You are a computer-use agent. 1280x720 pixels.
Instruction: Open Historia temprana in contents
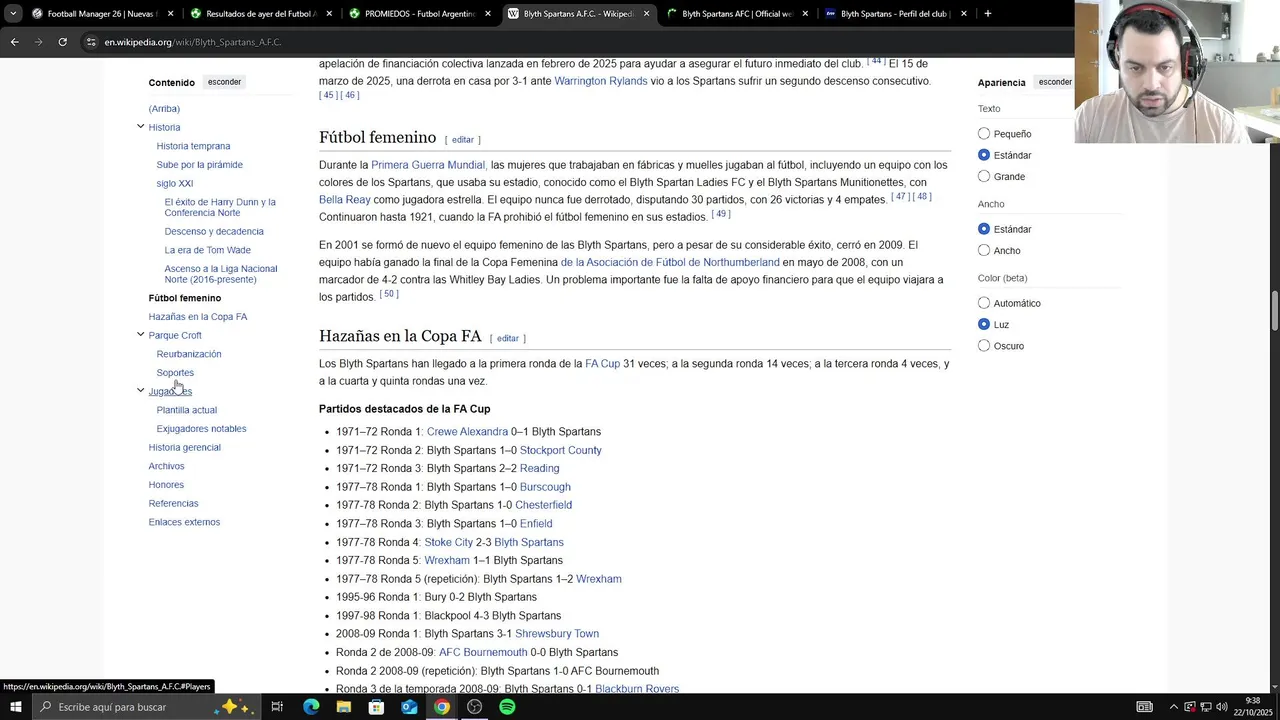[193, 146]
